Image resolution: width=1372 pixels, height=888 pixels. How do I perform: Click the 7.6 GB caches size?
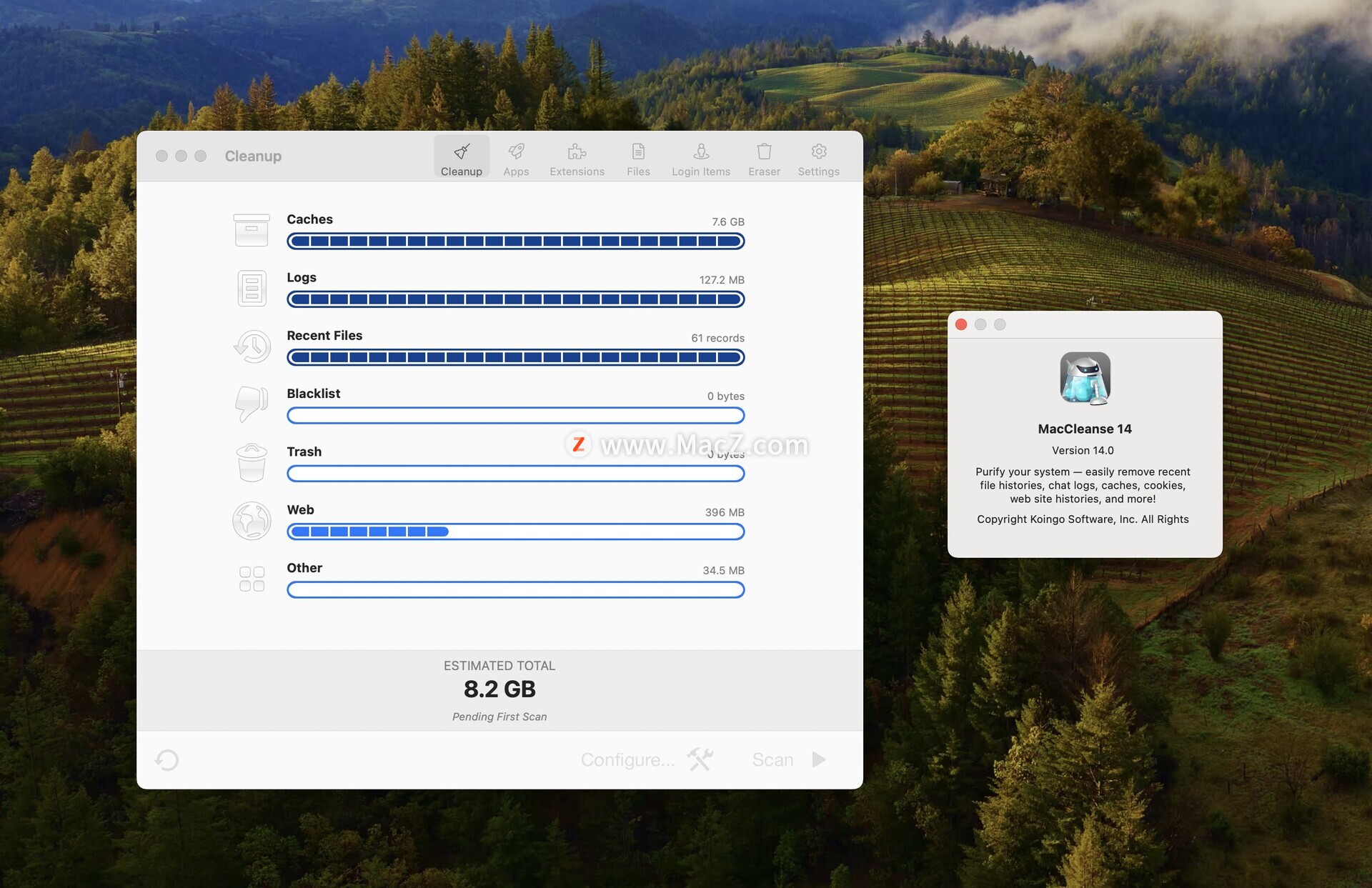(728, 222)
